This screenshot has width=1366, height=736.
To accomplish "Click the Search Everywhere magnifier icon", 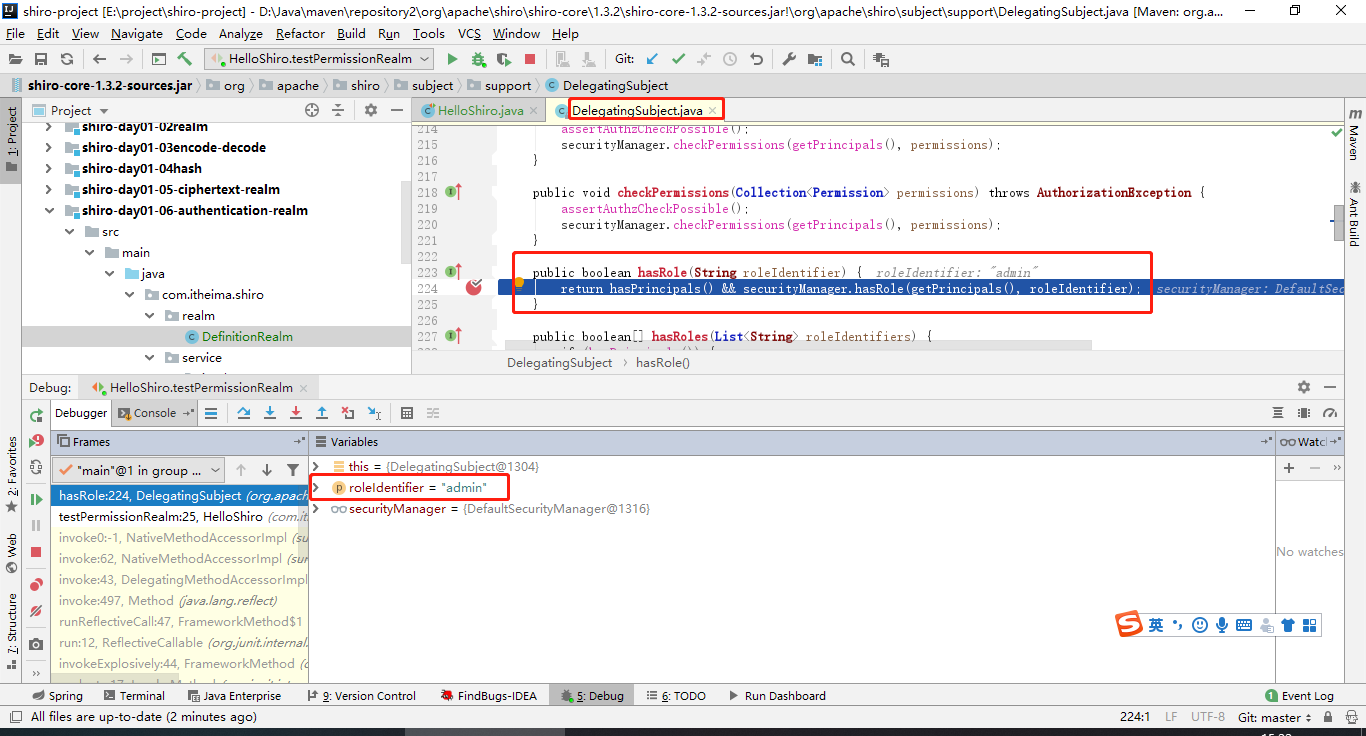I will (848, 59).
